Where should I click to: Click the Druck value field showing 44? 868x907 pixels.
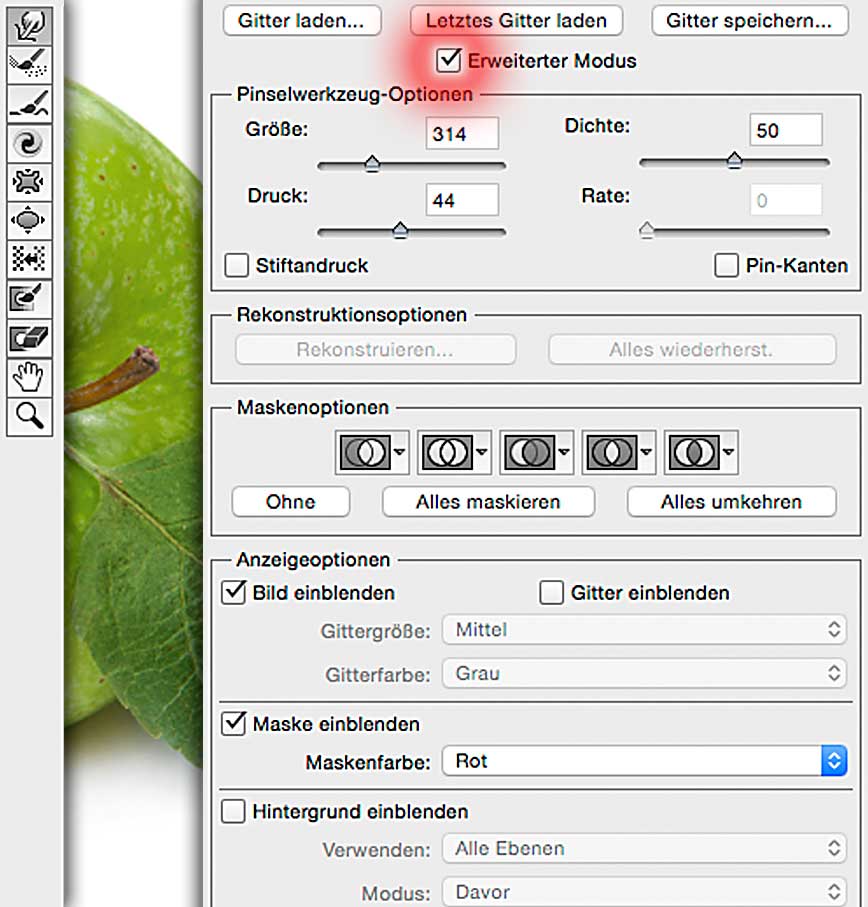click(462, 200)
